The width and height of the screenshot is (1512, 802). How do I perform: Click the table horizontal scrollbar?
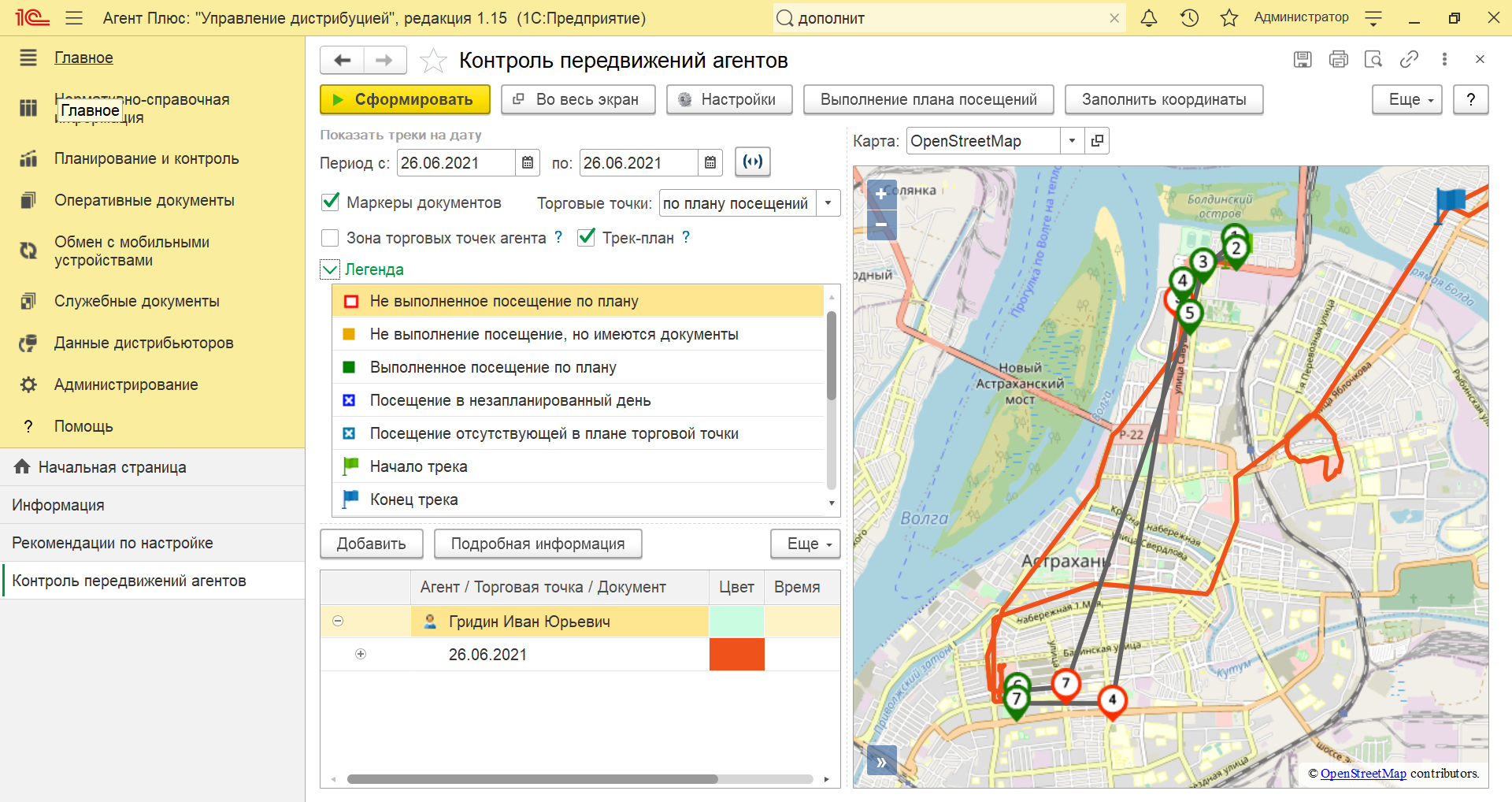[532, 779]
